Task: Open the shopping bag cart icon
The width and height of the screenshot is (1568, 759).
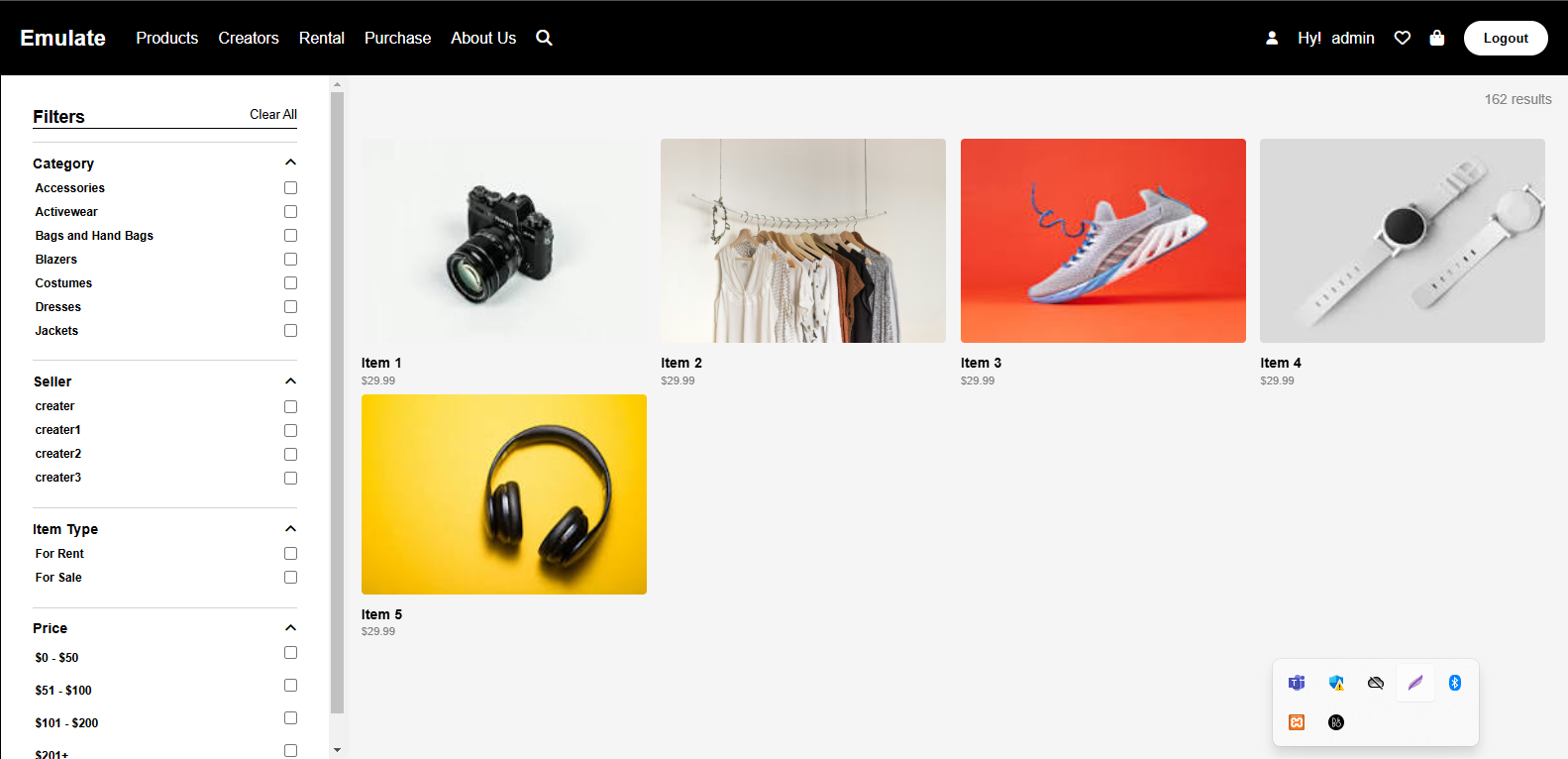Action: [x=1436, y=38]
